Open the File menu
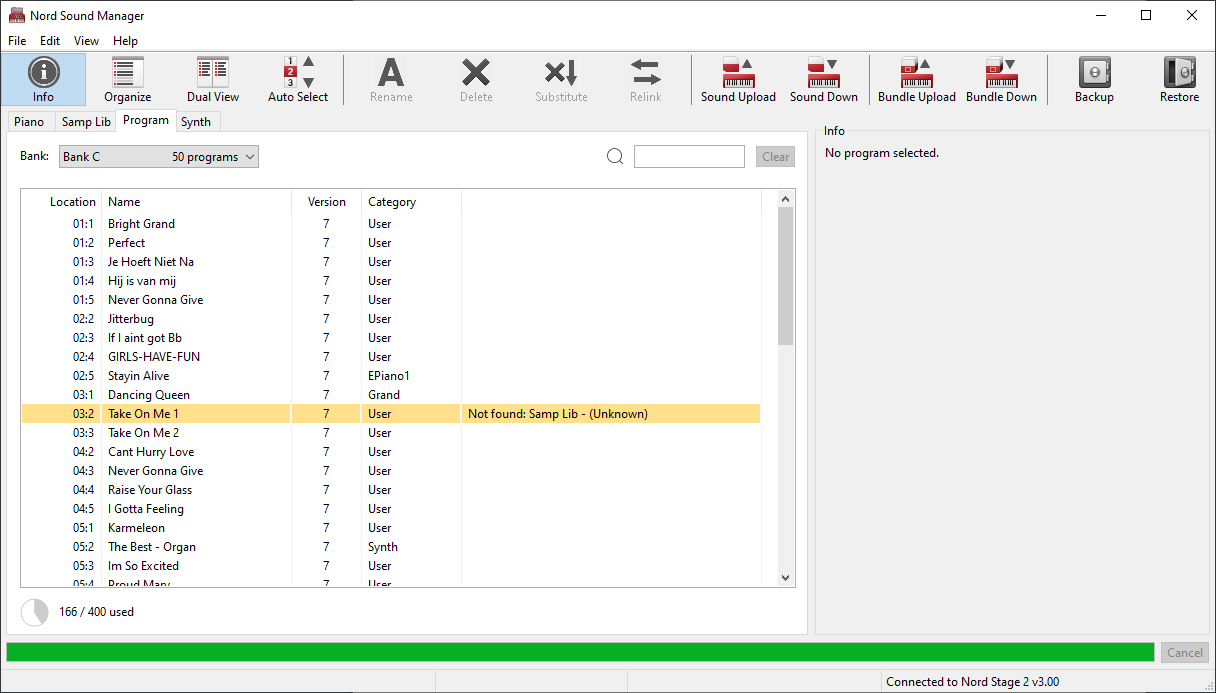 click(17, 41)
